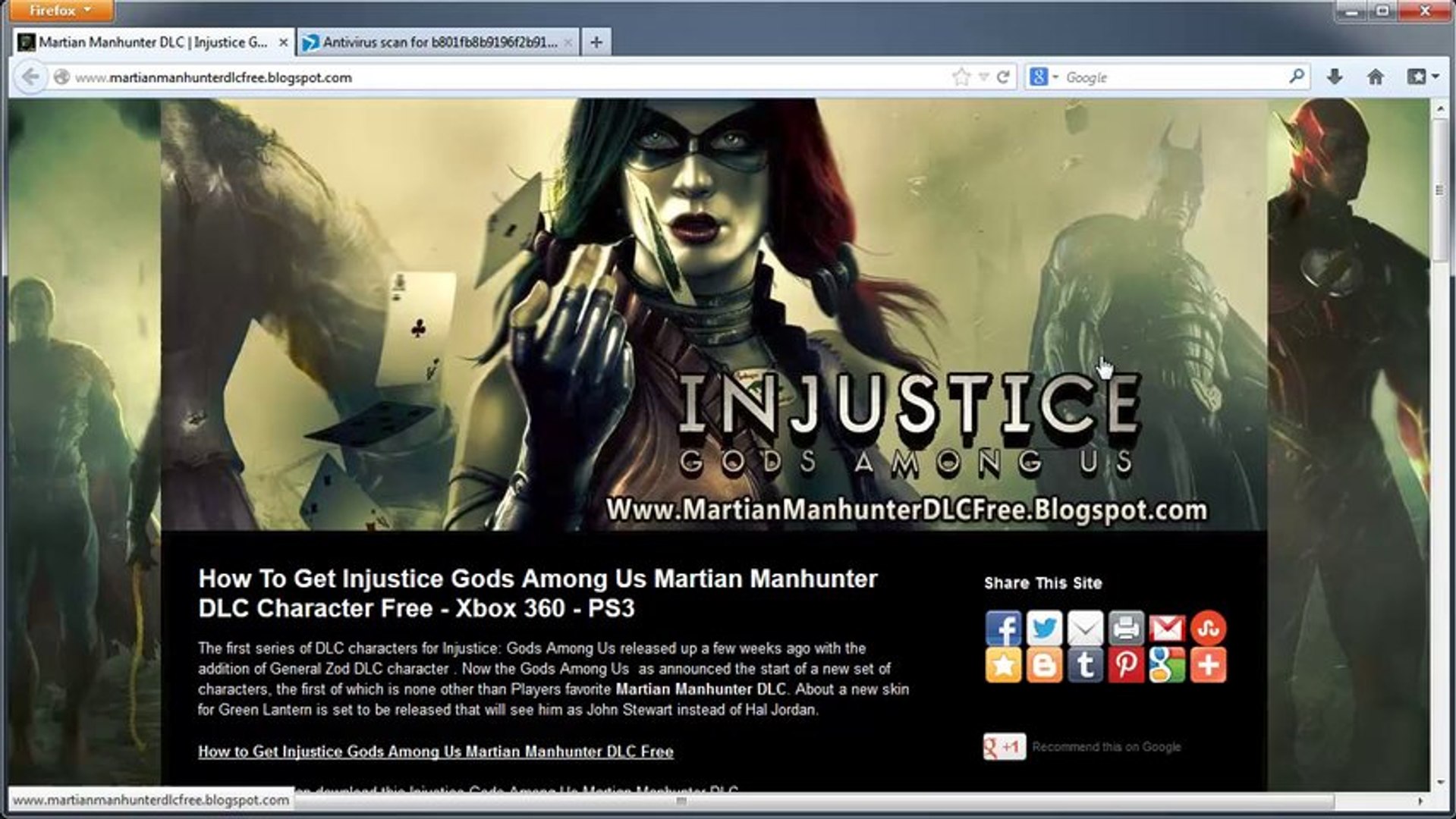Click the Injustice Gods Among Us banner image
The image size is (1456, 819).
coord(713,314)
